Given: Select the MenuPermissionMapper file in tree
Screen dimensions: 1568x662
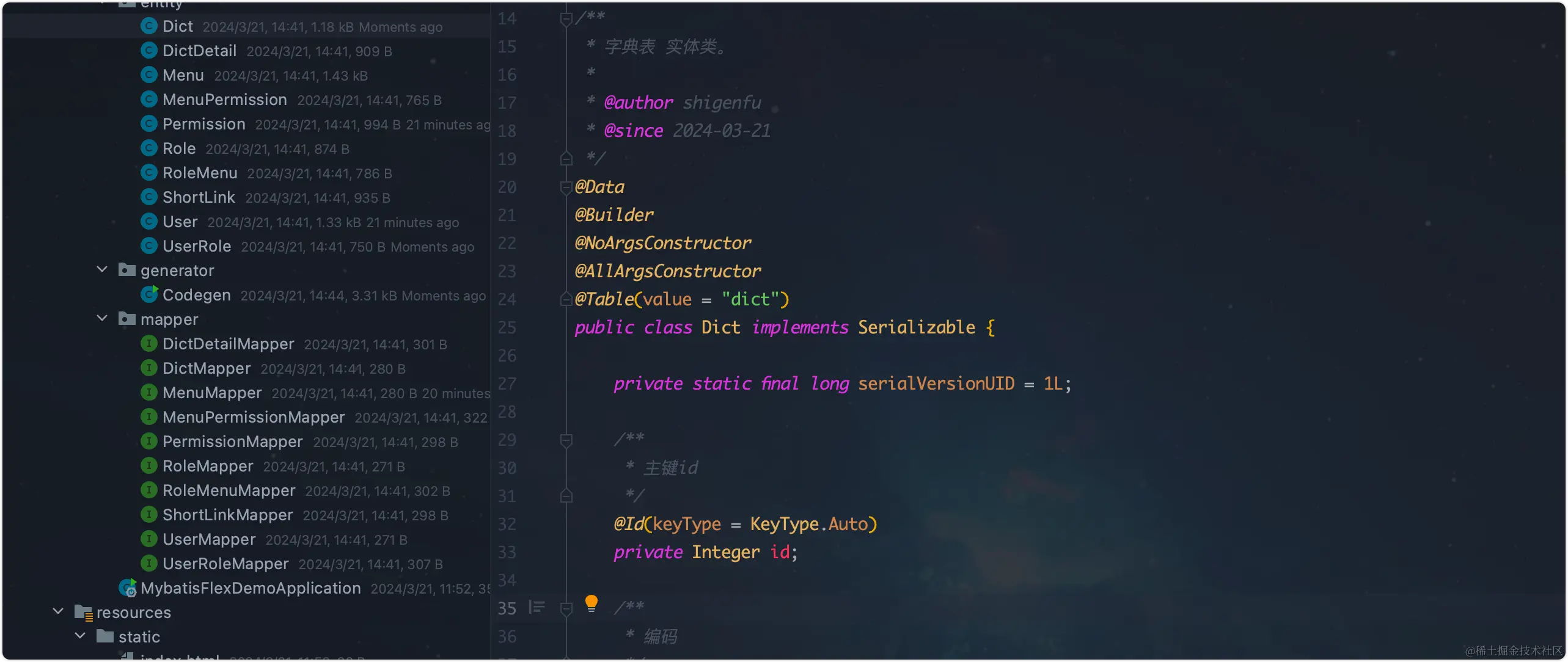Looking at the screenshot, I should pos(253,417).
